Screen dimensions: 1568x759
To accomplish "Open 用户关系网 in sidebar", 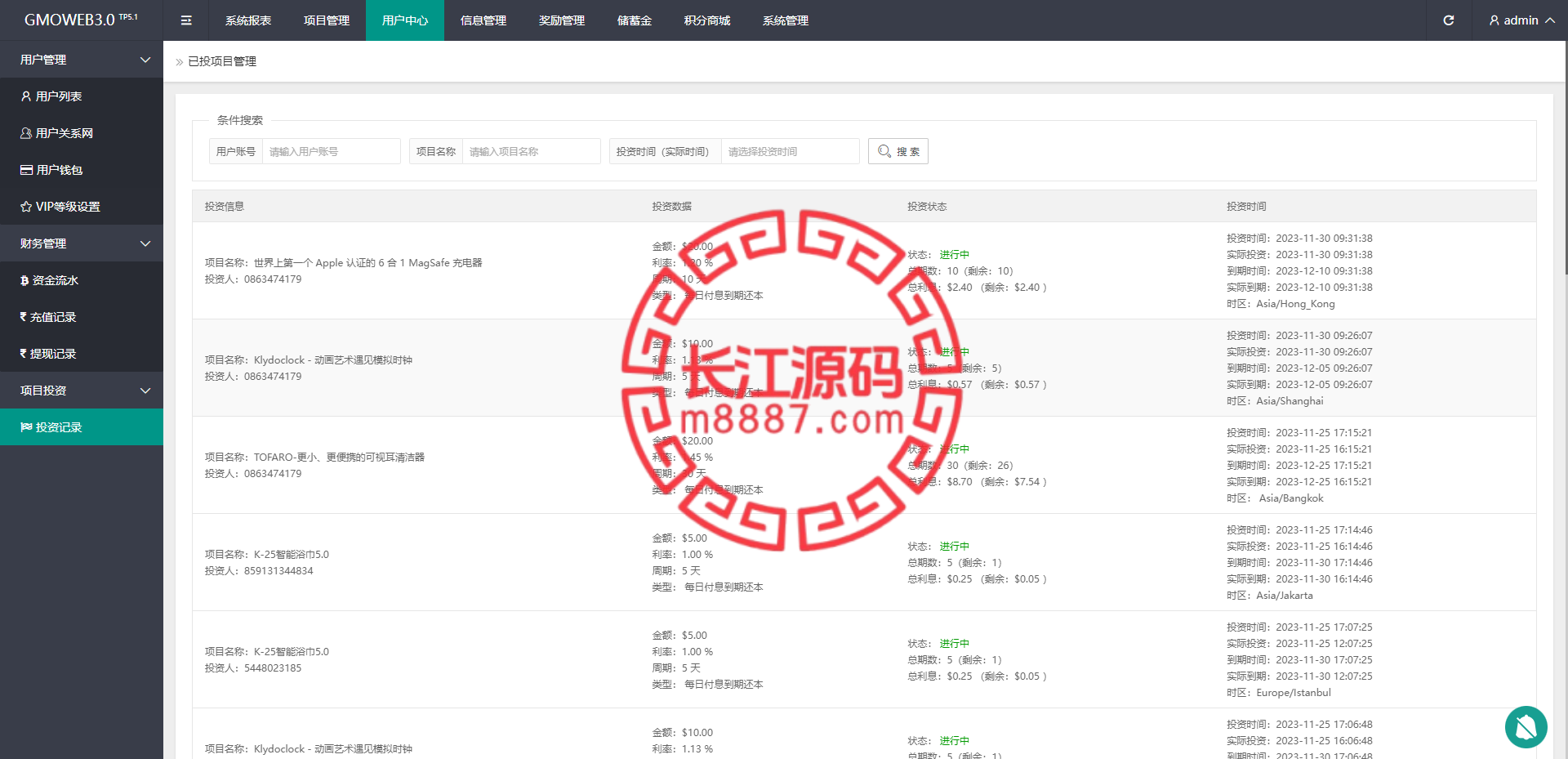I will coord(82,133).
